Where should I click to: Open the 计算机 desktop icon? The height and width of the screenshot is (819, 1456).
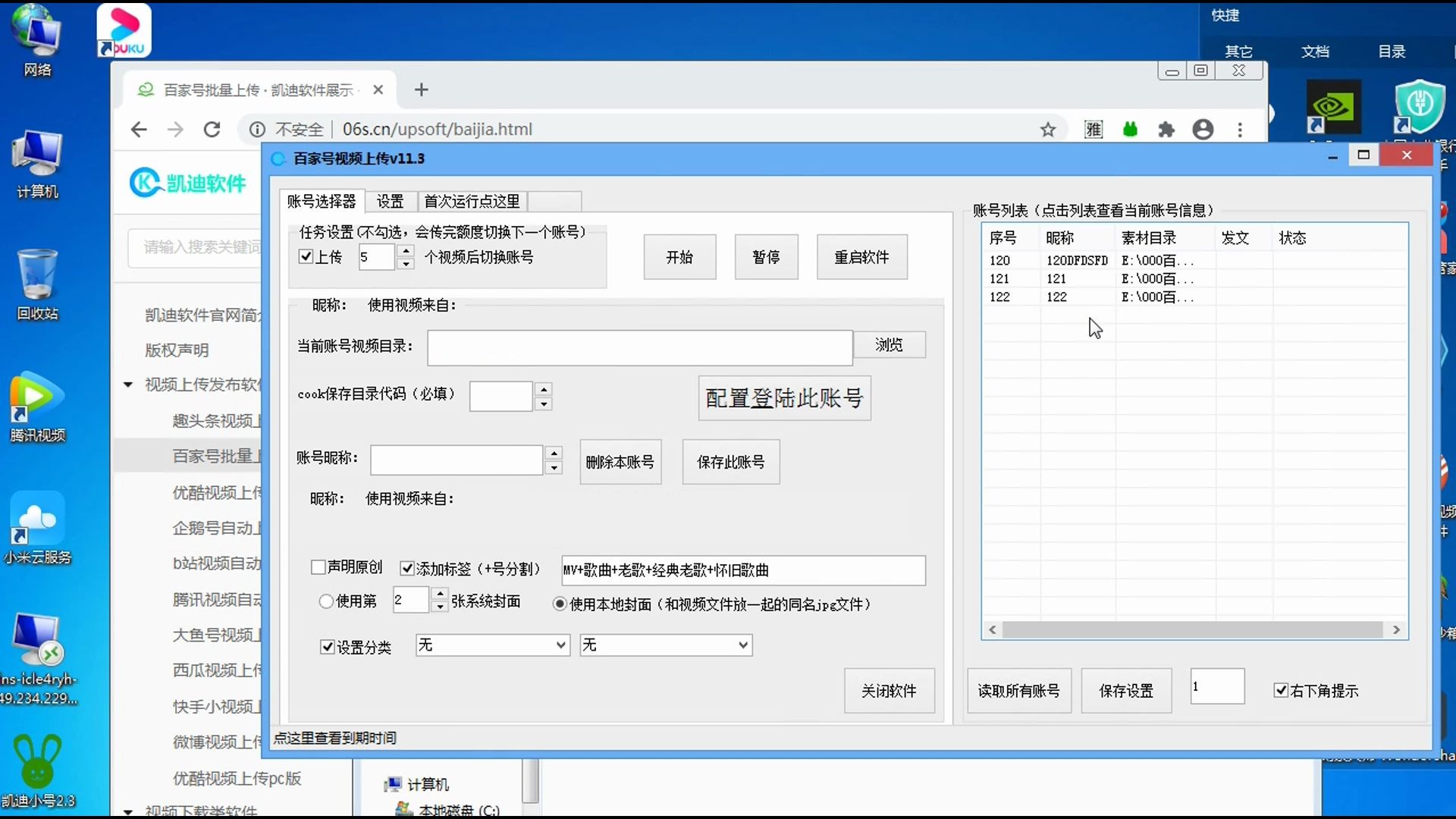[x=36, y=164]
